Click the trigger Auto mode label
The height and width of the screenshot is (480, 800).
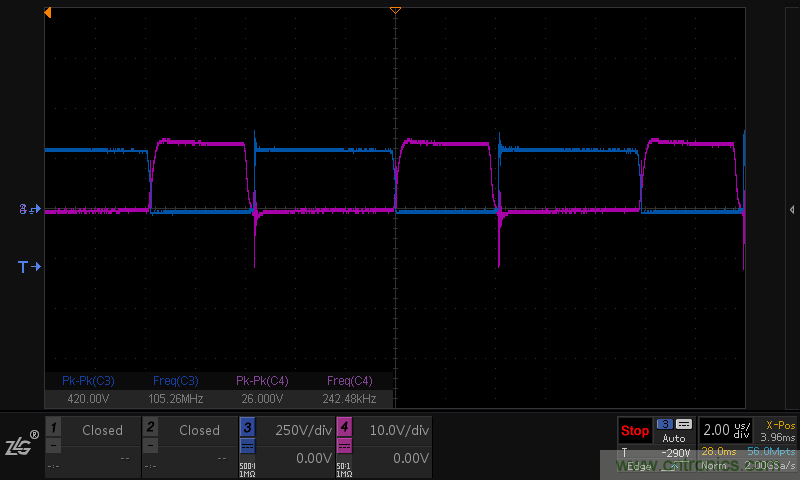674,438
